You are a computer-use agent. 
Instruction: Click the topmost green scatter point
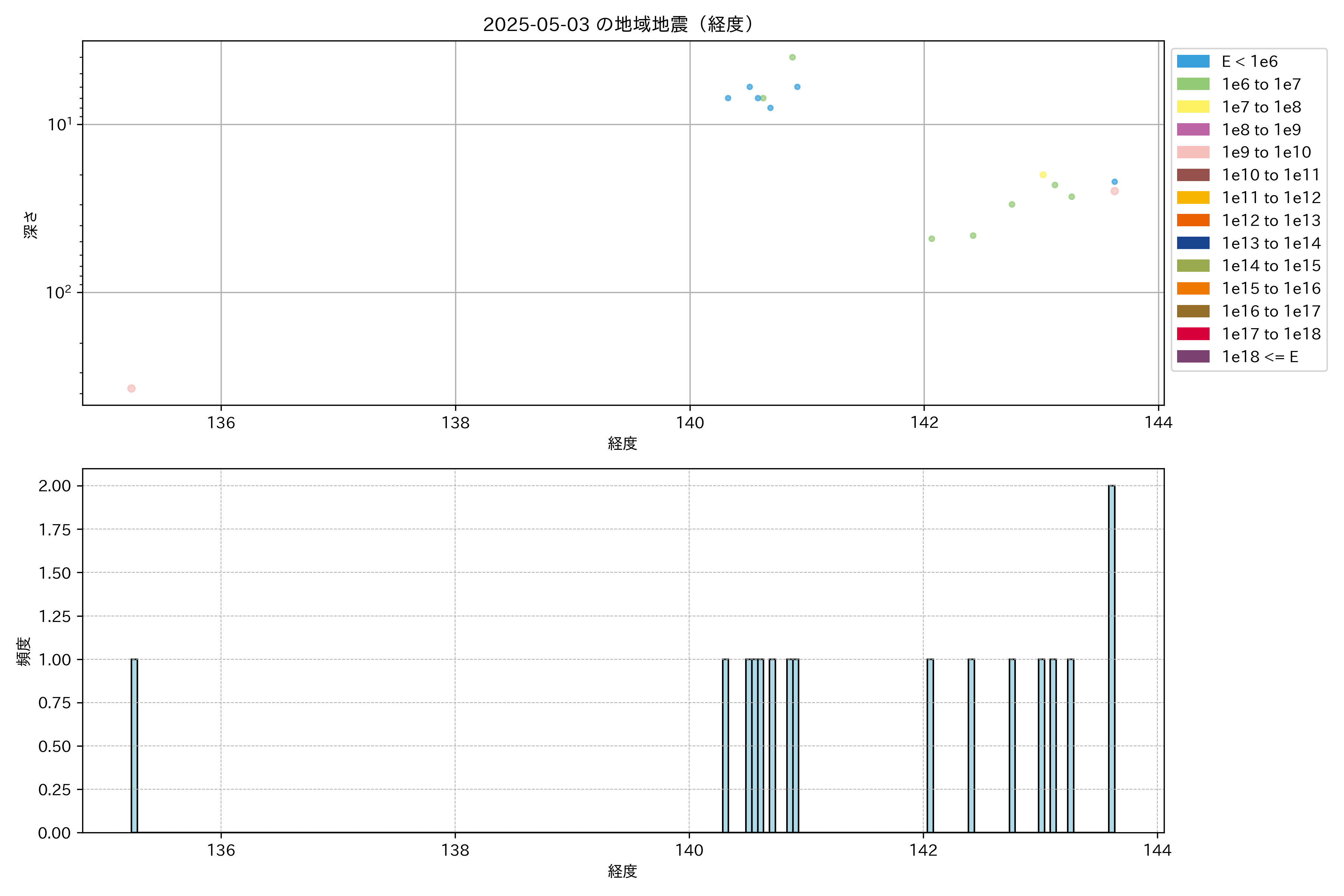793,57
